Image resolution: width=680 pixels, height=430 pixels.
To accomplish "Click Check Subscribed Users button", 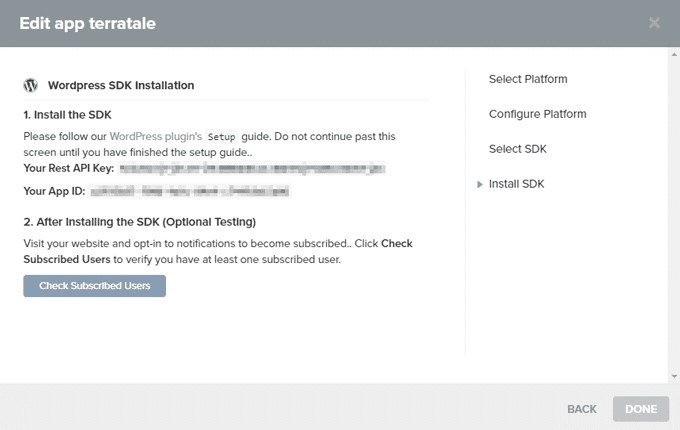I will [95, 286].
